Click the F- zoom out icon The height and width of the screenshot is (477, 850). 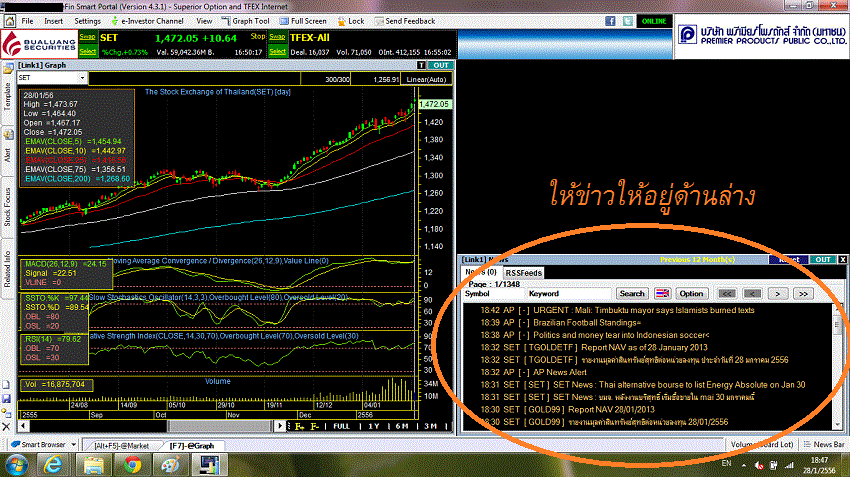(x=314, y=427)
